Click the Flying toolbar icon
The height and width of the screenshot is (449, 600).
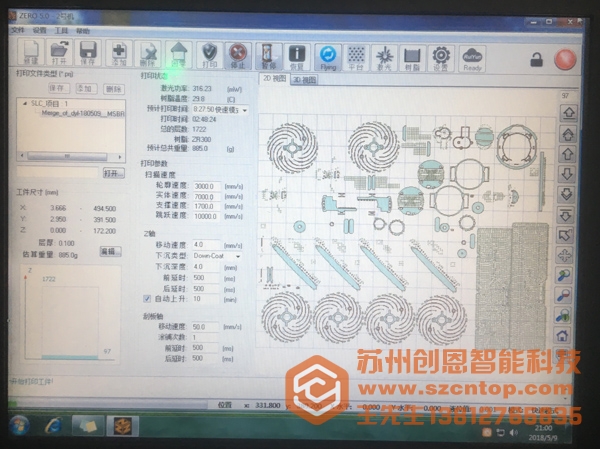tap(327, 55)
